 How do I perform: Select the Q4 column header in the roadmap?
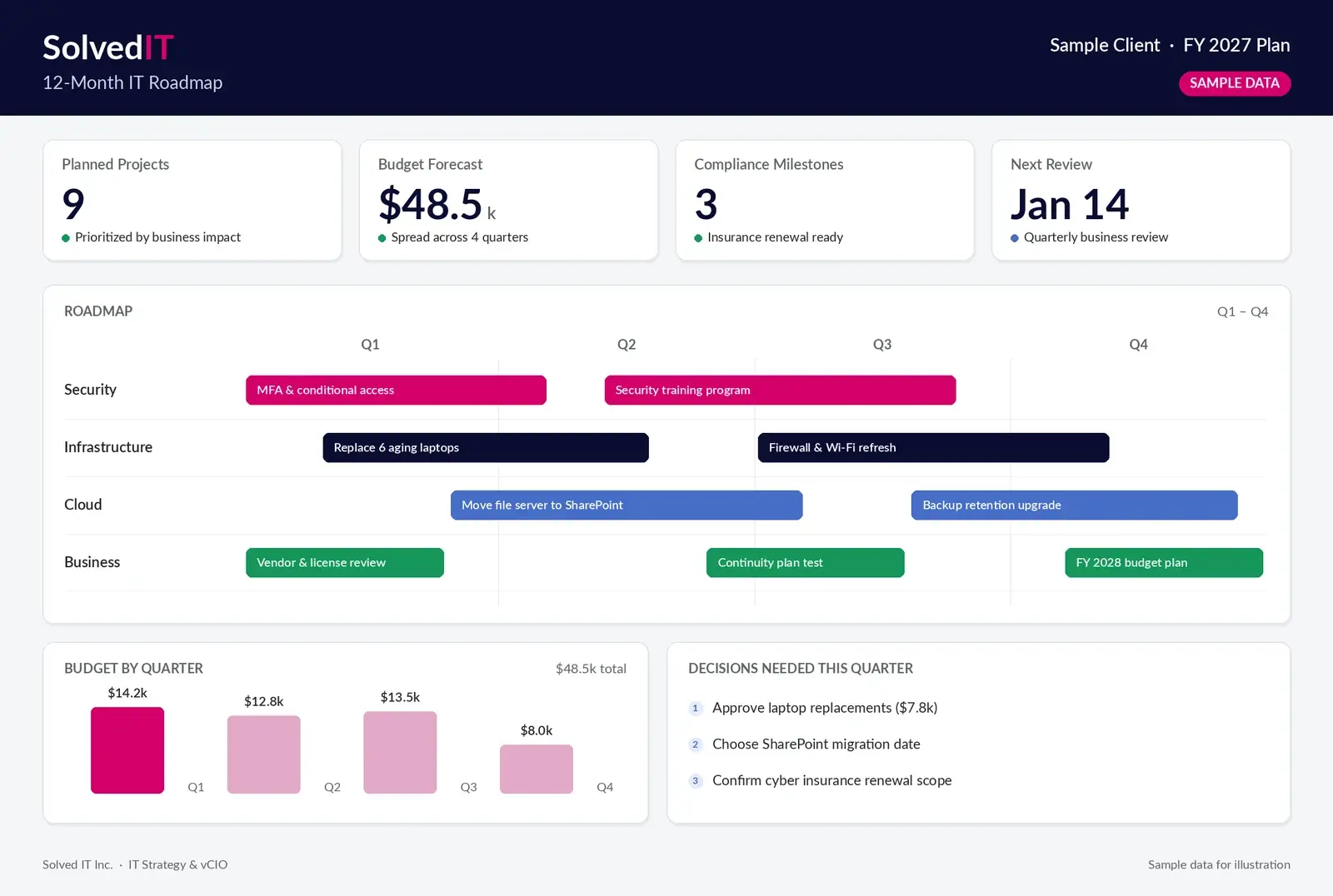click(1138, 345)
